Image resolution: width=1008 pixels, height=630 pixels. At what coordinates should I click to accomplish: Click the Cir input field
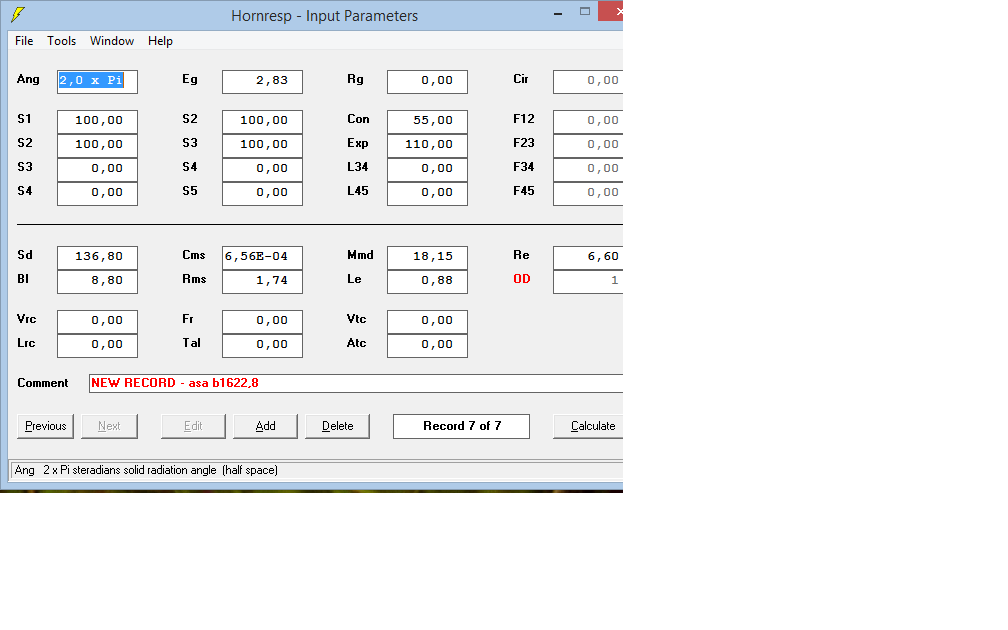tap(588, 82)
